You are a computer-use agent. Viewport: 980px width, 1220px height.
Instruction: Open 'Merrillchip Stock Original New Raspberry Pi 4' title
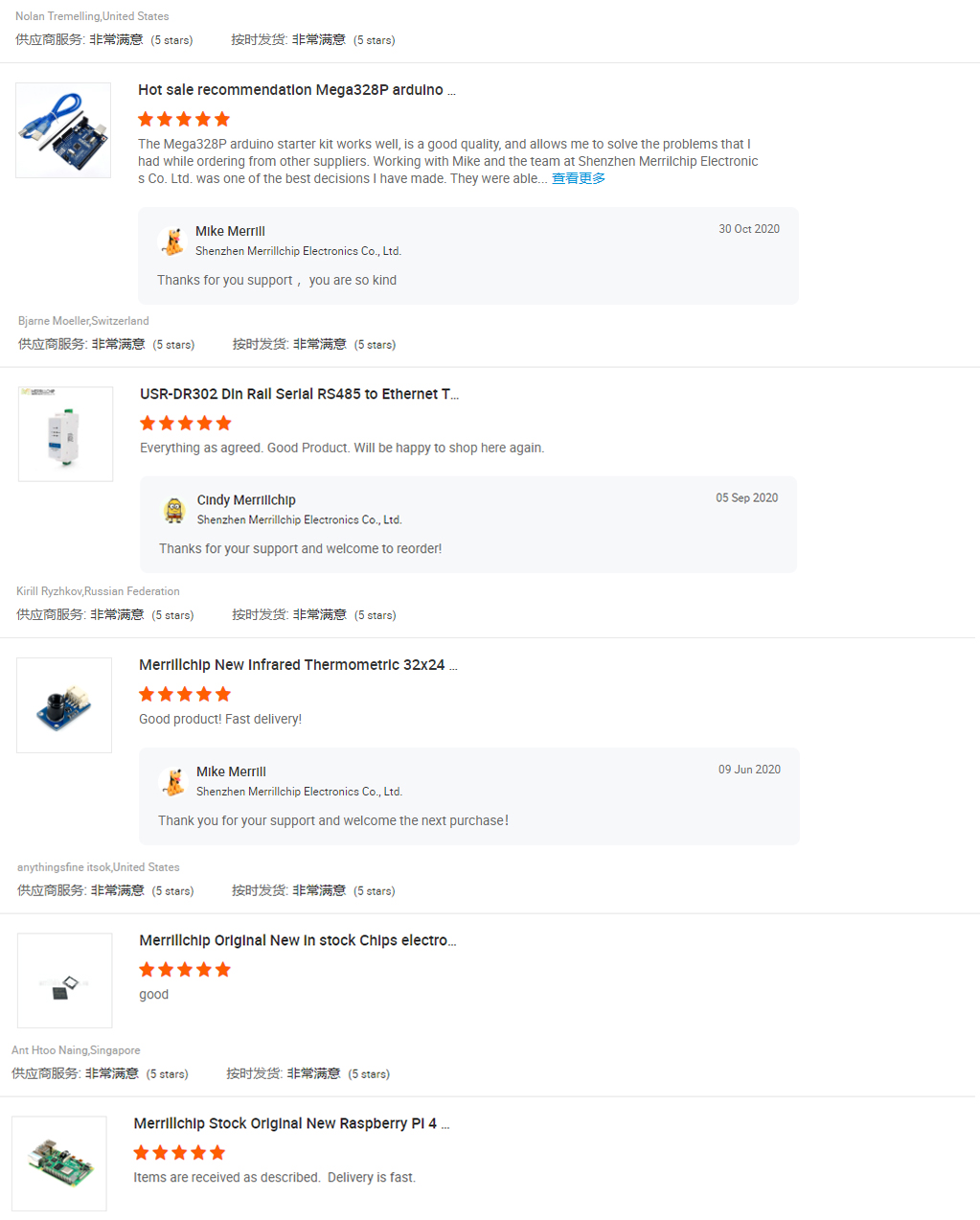(292, 1123)
